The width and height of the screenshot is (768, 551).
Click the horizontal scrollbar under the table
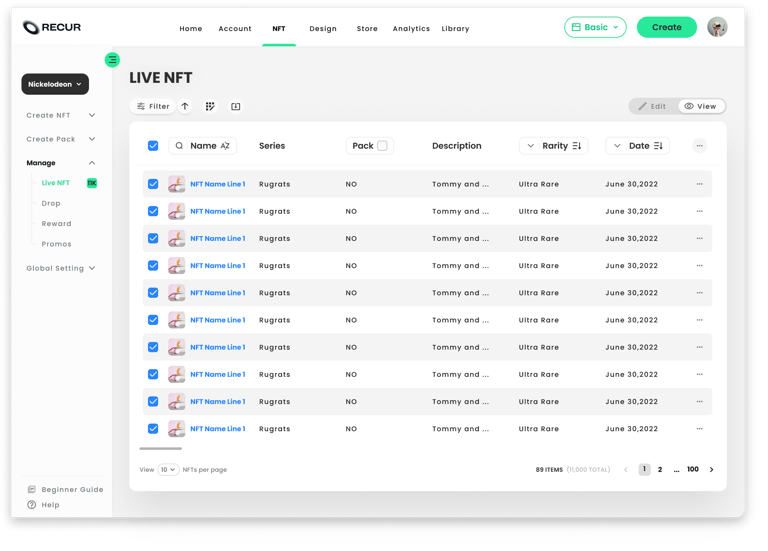pos(160,448)
